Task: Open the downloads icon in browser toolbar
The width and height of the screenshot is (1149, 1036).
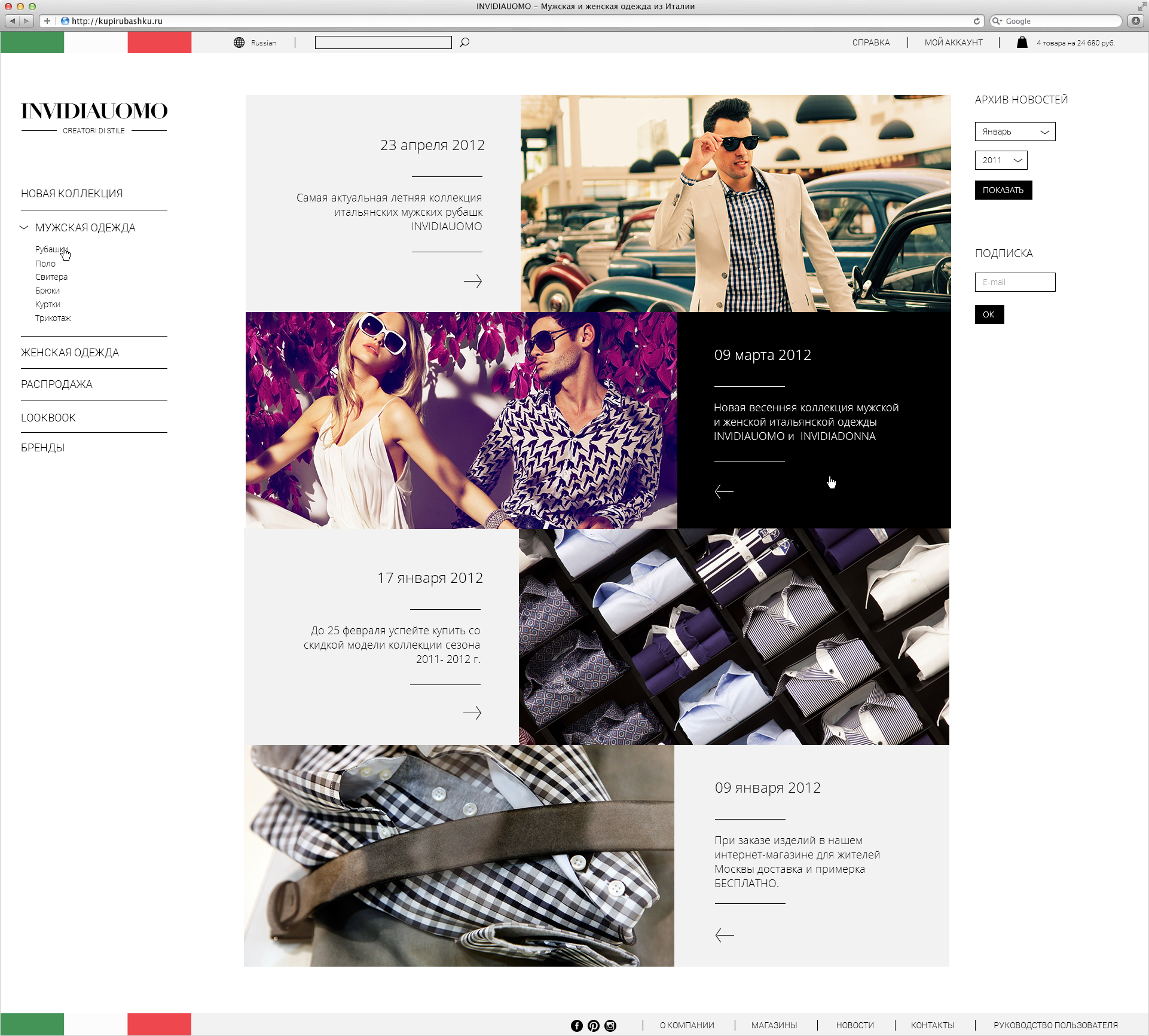Action: tap(1136, 21)
